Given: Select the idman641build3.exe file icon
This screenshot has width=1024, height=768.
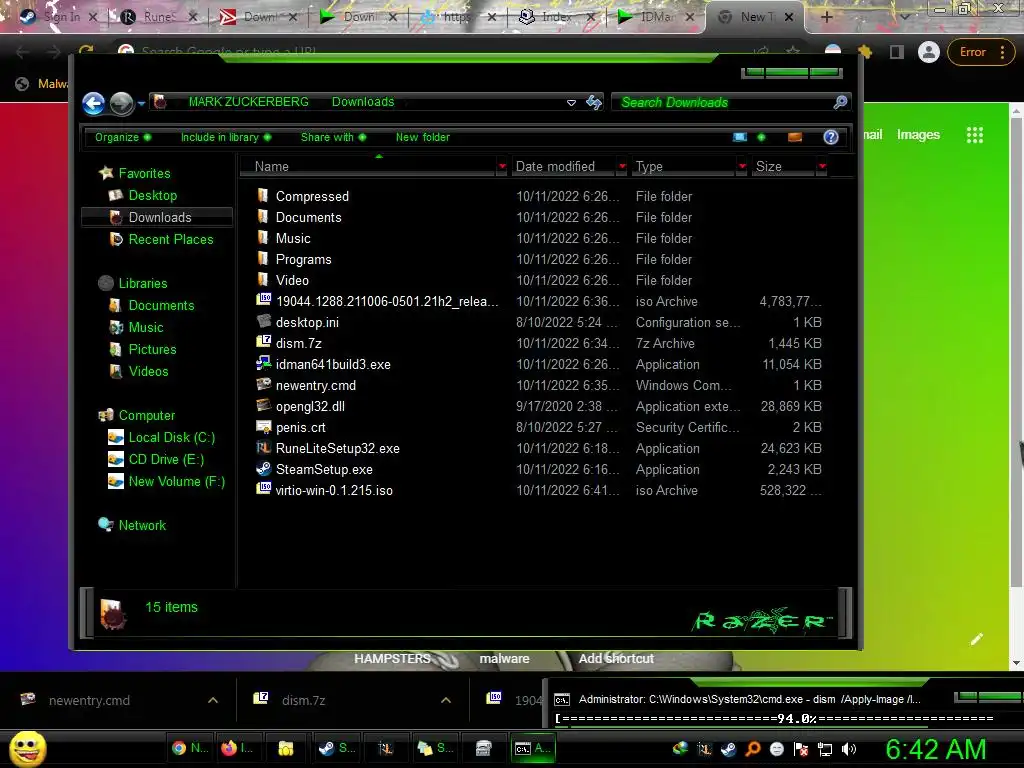Looking at the screenshot, I should pos(263,364).
